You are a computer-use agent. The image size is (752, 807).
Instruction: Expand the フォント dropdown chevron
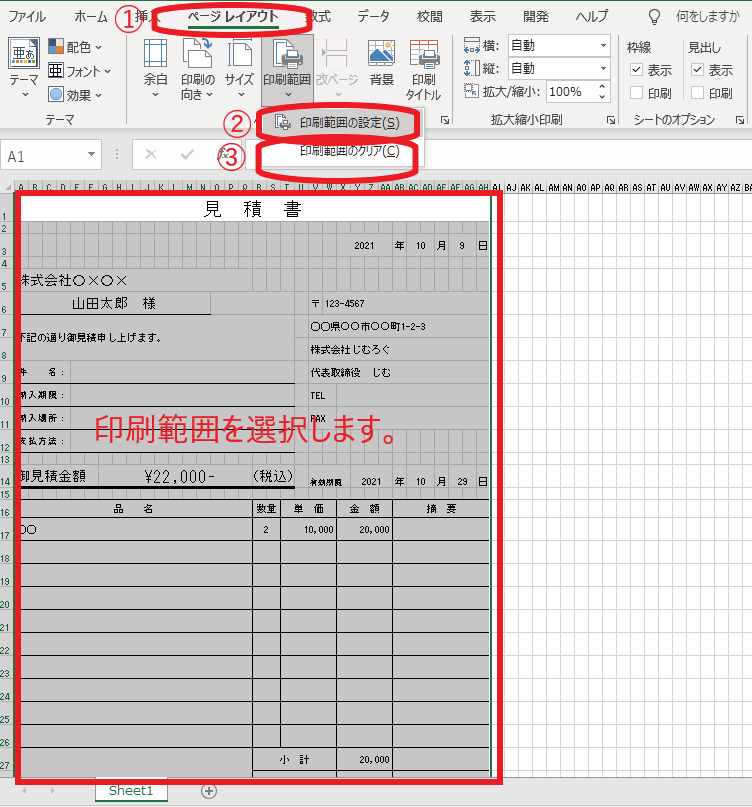click(107, 71)
